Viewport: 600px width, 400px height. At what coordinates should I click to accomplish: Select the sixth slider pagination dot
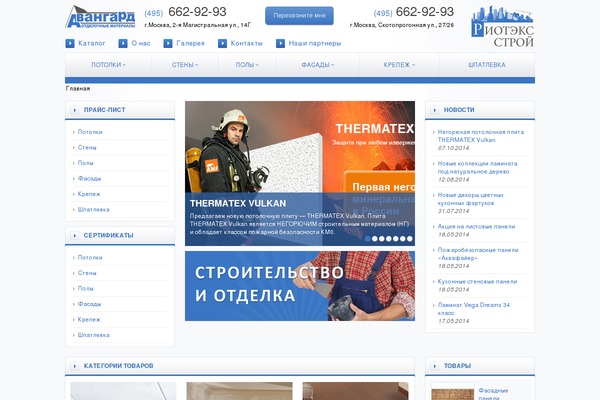tap(403, 239)
